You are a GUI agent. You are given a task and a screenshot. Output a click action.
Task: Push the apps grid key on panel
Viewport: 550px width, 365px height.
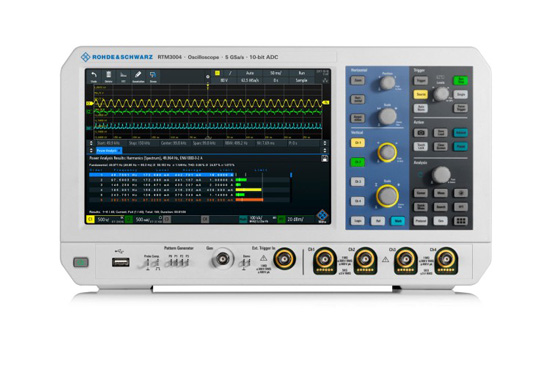(x=461, y=221)
